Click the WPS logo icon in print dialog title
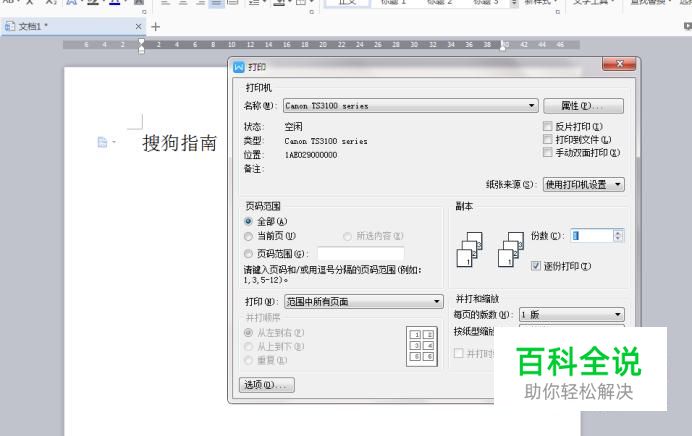 tap(239, 67)
